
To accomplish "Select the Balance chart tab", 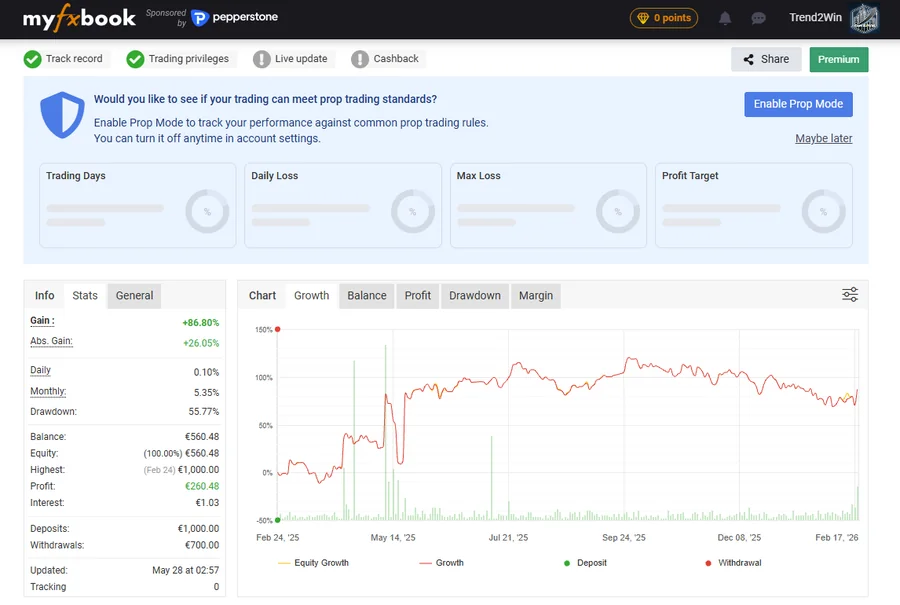I will pyautogui.click(x=367, y=296).
